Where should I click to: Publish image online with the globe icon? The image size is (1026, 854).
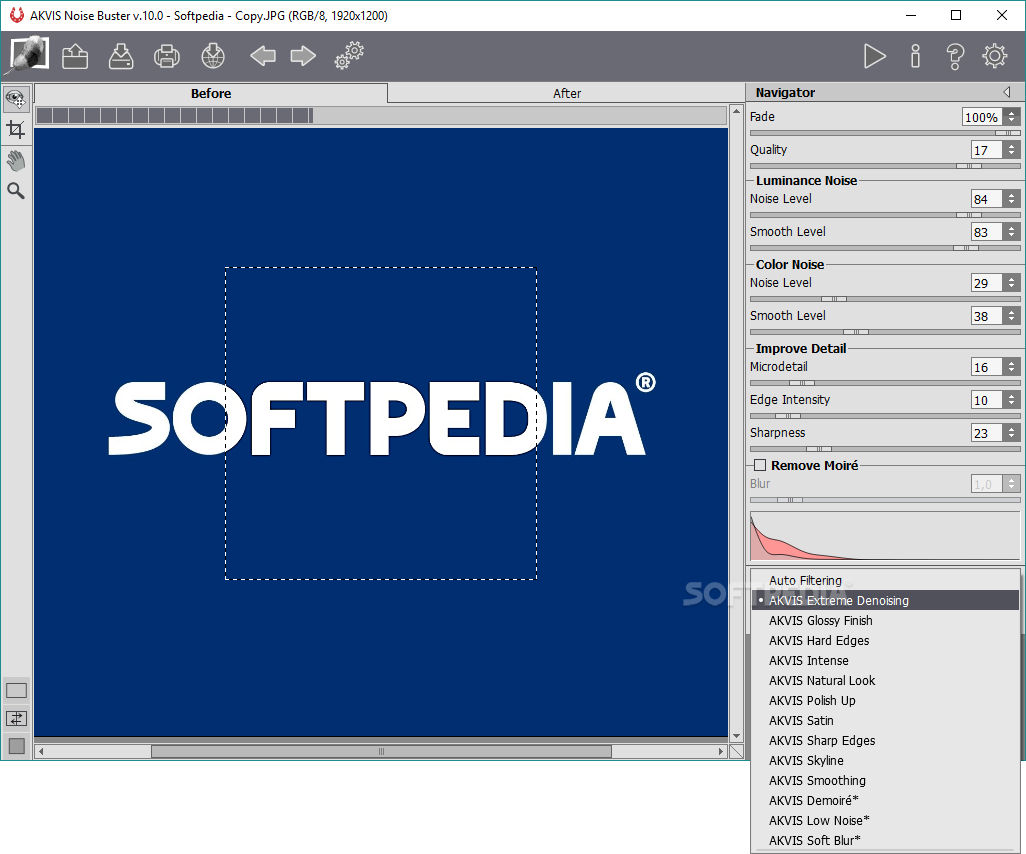tap(213, 56)
